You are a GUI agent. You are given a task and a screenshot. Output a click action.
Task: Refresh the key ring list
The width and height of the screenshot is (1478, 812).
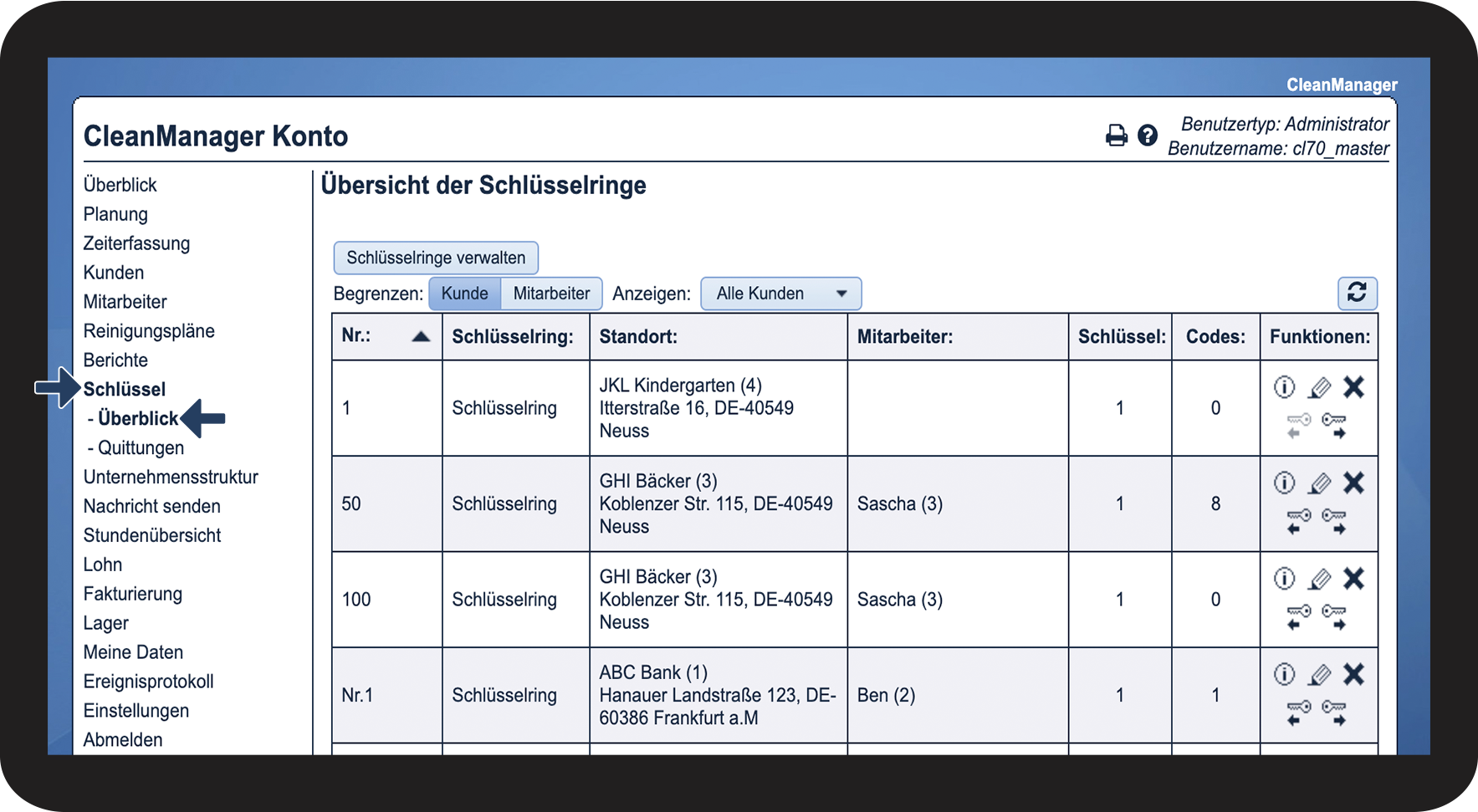tap(1357, 293)
